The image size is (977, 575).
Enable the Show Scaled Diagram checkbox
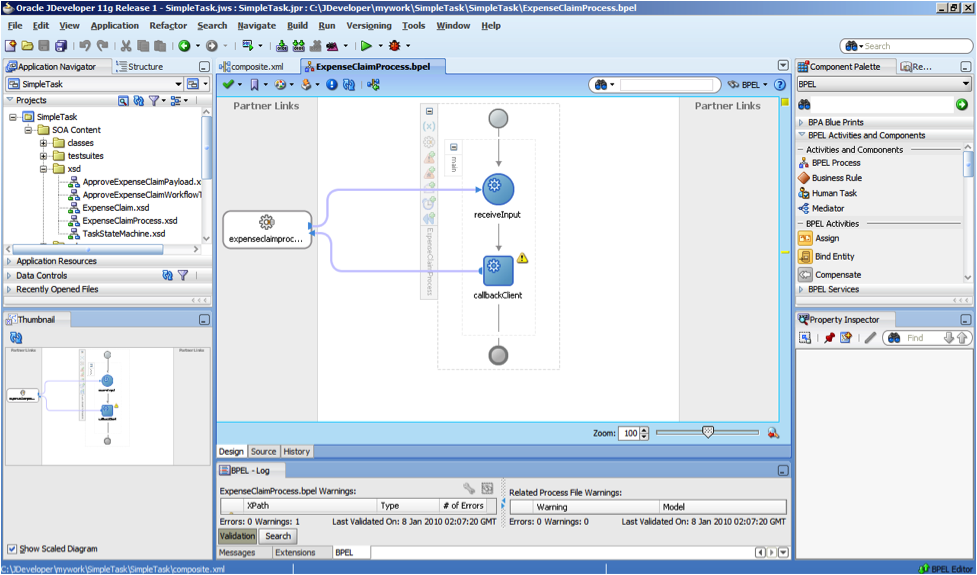coord(12,548)
